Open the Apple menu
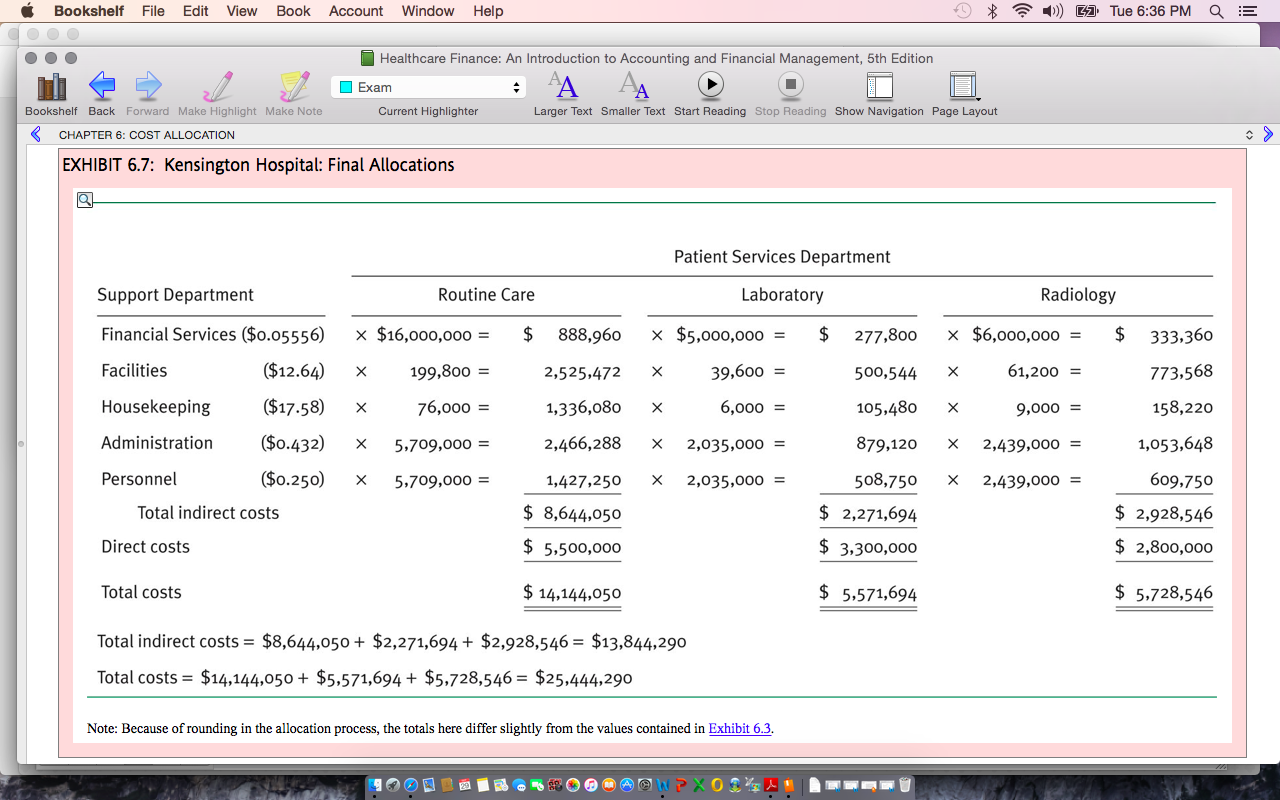The width and height of the screenshot is (1280, 800). click(x=27, y=11)
